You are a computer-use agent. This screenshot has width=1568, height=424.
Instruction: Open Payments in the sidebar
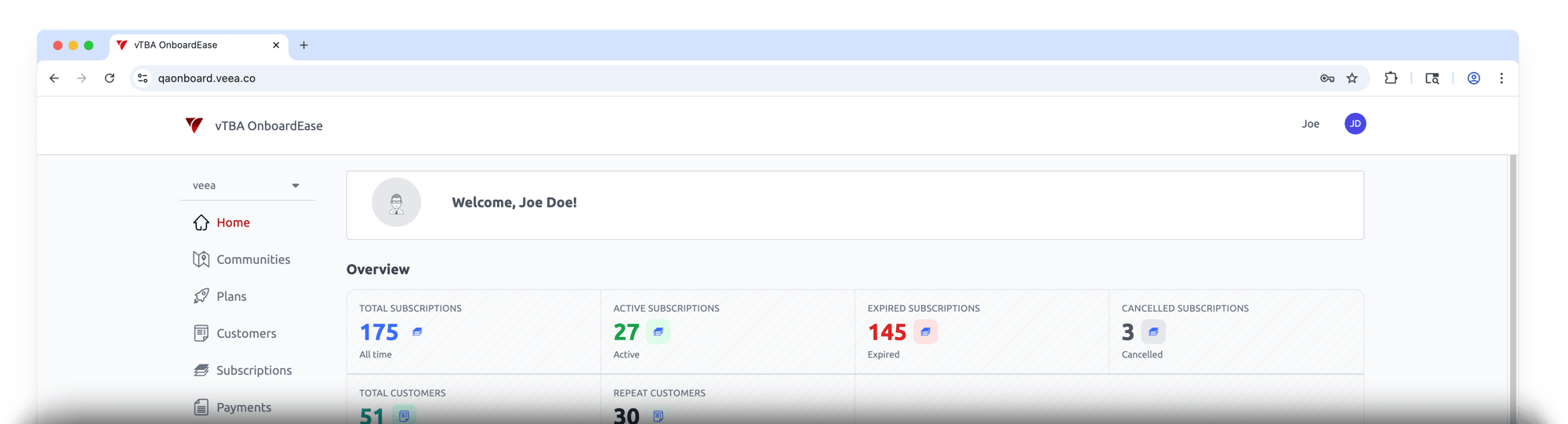[x=244, y=408]
